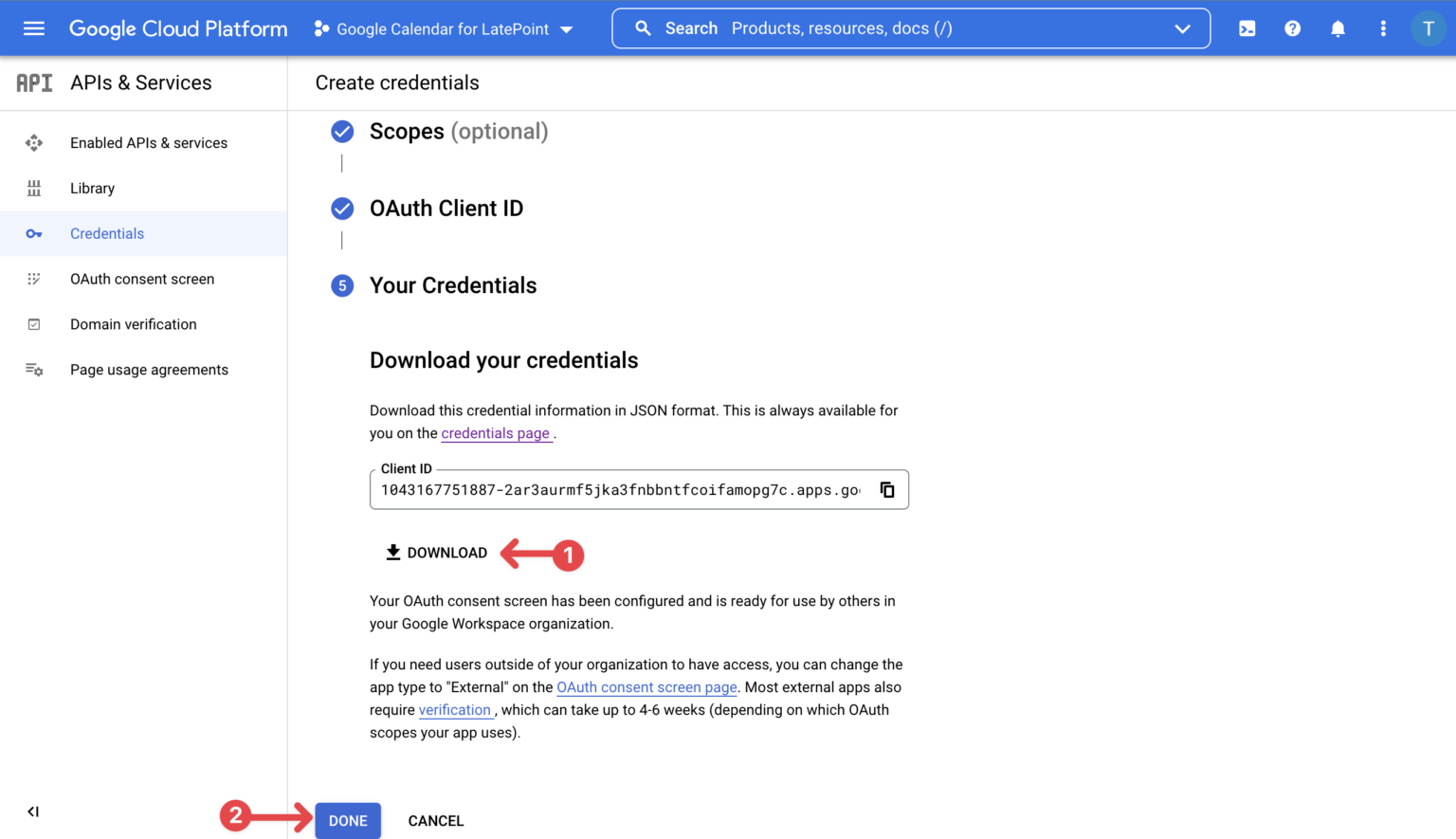Open the project selector for Google Calendar for LatePoint
This screenshot has width=1456, height=839.
pos(444,28)
